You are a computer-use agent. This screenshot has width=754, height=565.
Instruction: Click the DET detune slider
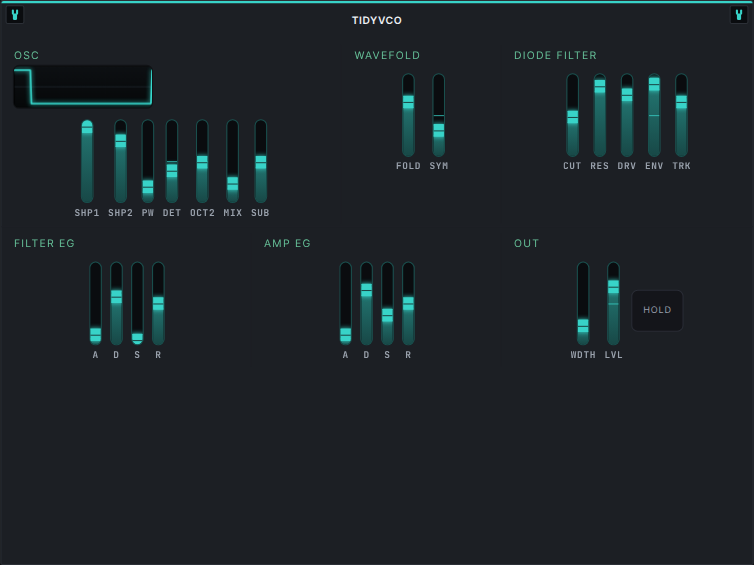172,161
